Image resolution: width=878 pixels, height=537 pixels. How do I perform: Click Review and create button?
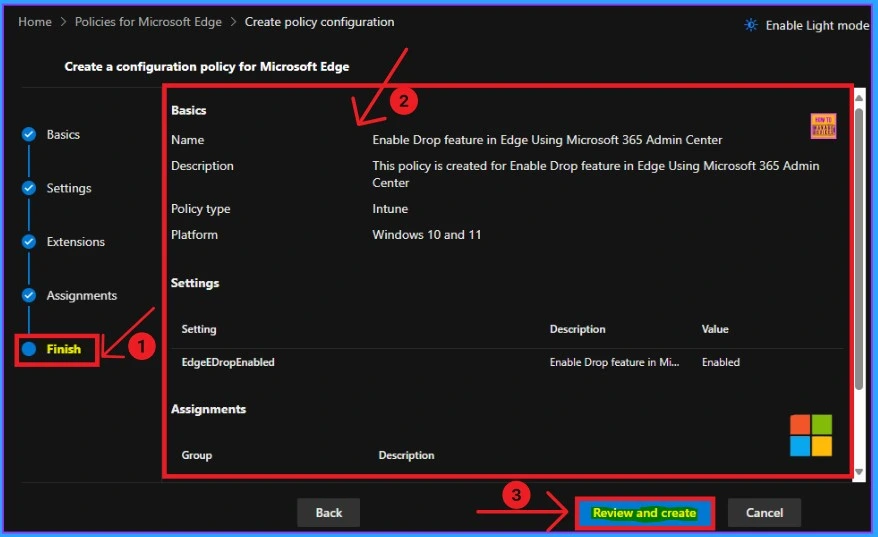645,512
